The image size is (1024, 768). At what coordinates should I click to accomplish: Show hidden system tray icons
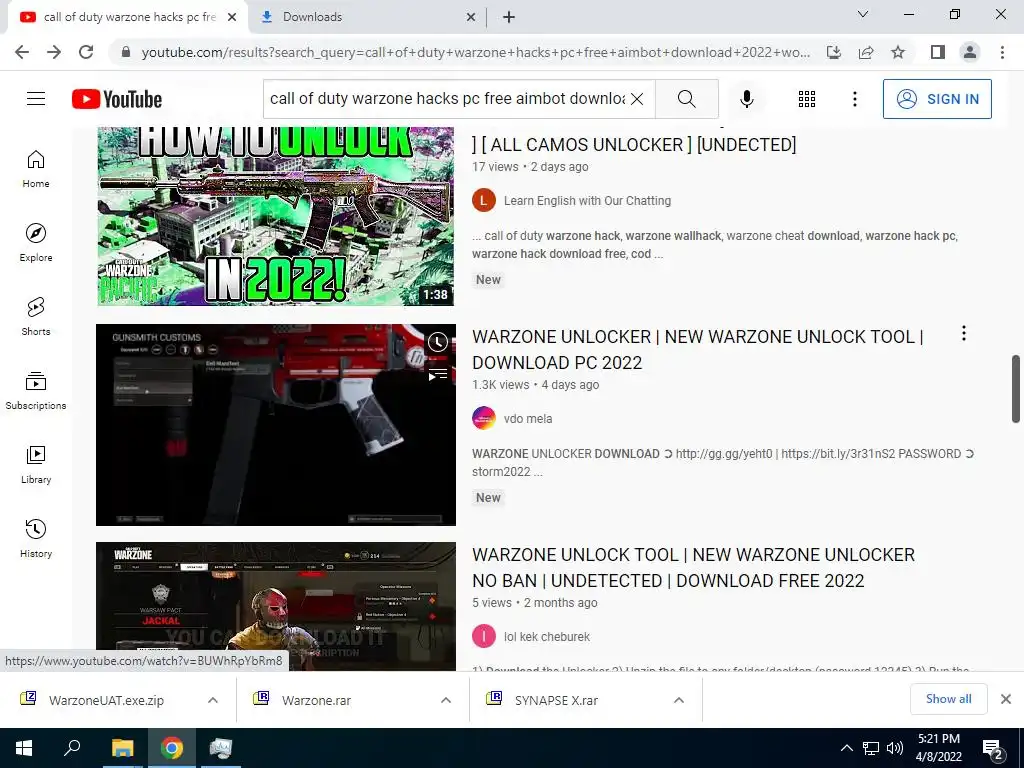point(846,748)
